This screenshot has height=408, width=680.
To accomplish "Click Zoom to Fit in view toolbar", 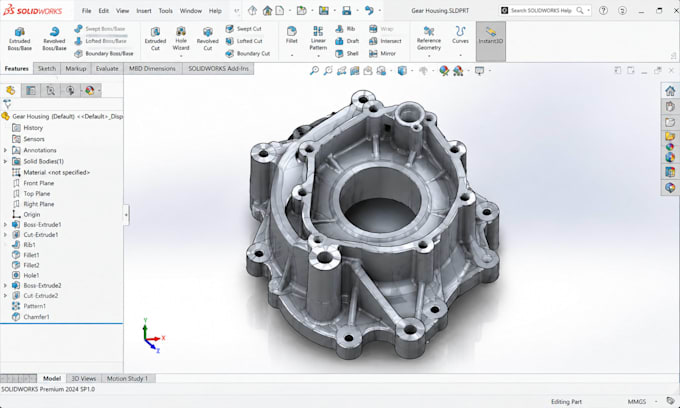I will coord(314,71).
